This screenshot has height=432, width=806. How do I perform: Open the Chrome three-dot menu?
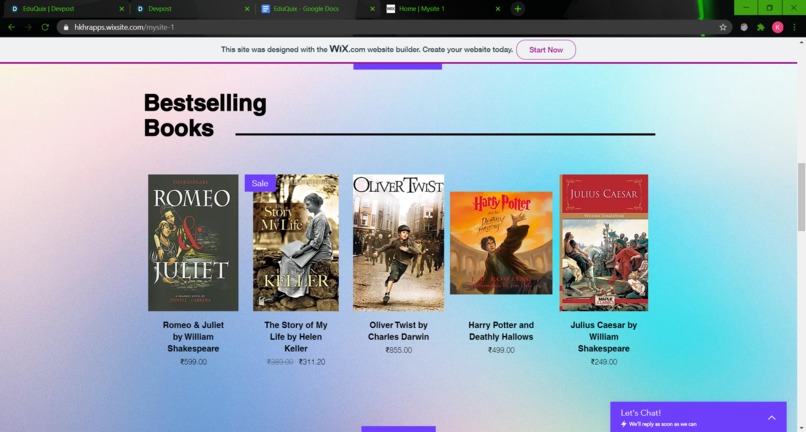pos(795,27)
